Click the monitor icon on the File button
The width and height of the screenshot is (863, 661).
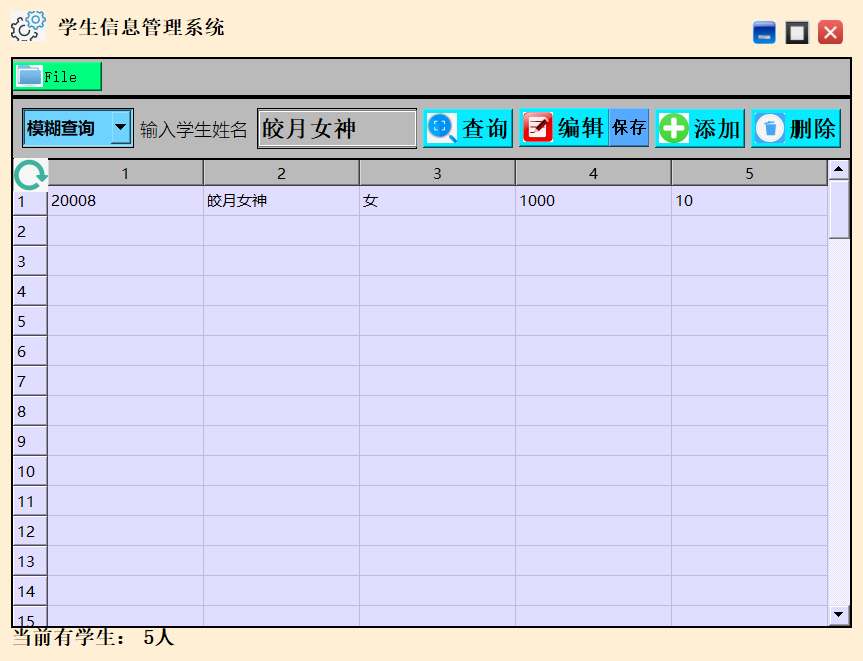pyautogui.click(x=31, y=75)
